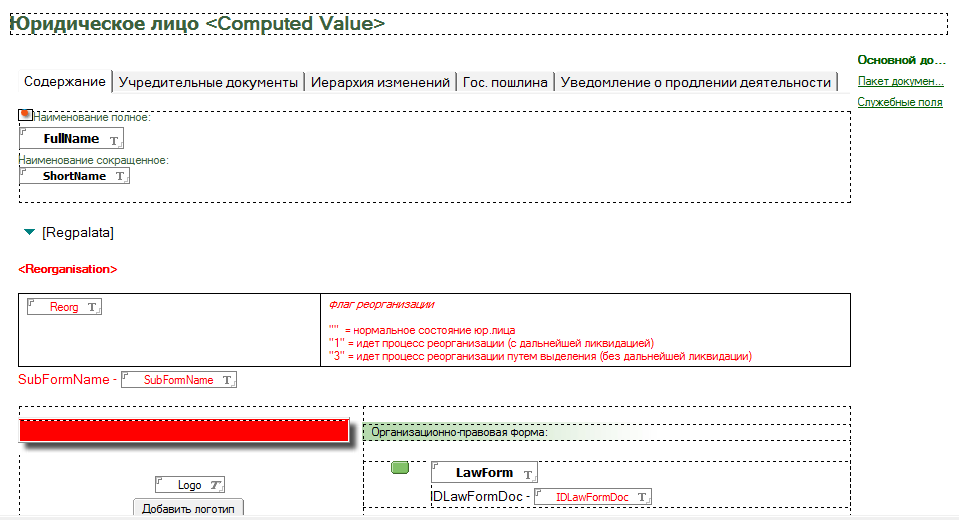
Task: Collapse the [Regpalata] section
Action: click(x=29, y=232)
